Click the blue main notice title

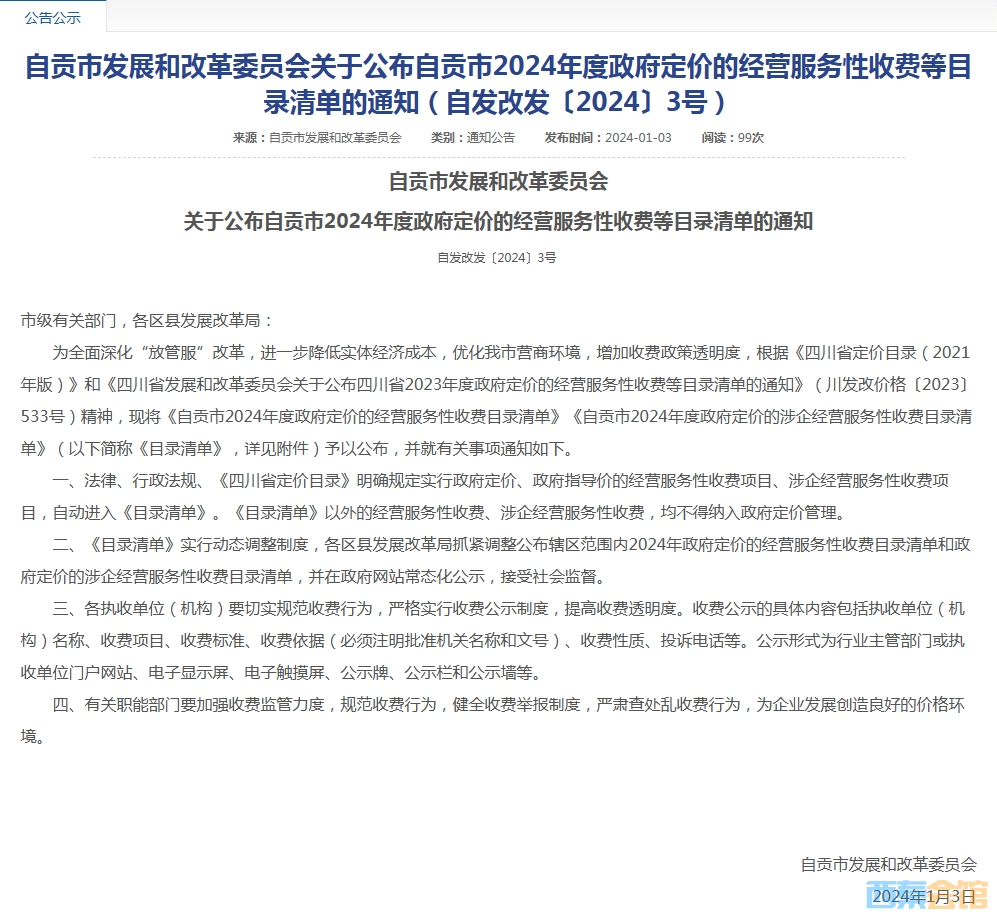[x=498, y=83]
